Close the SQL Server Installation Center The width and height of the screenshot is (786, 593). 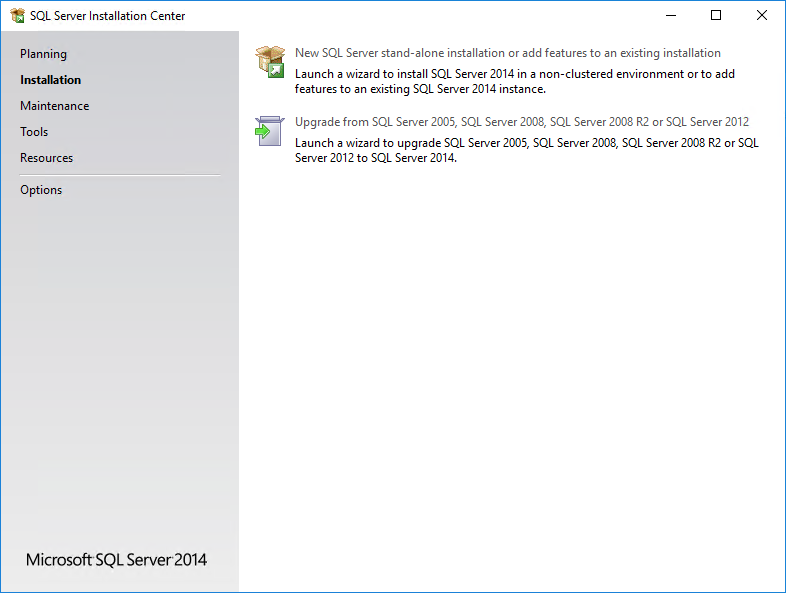(x=761, y=16)
